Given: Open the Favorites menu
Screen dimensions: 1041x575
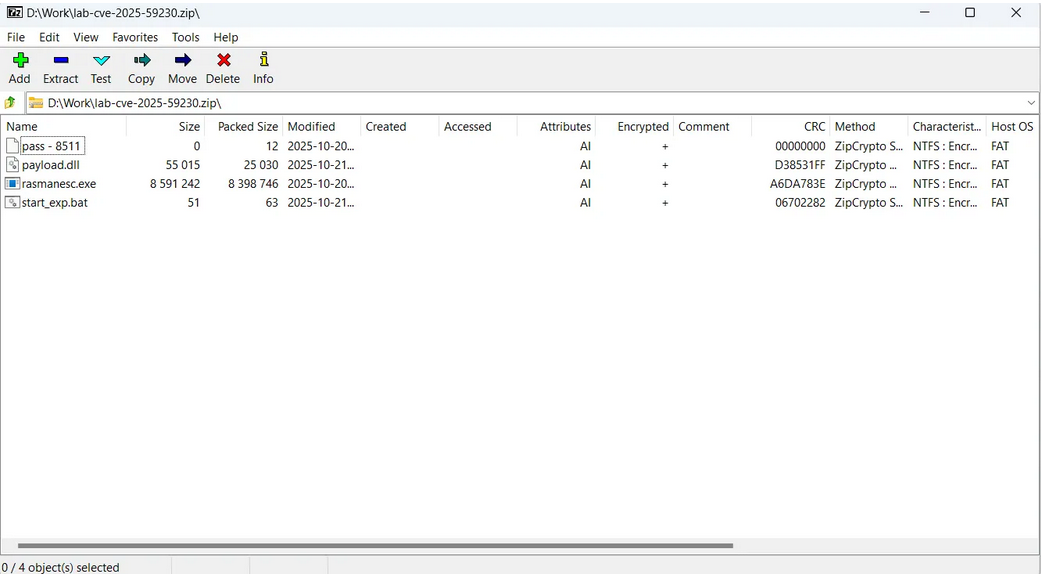Looking at the screenshot, I should click(x=135, y=37).
